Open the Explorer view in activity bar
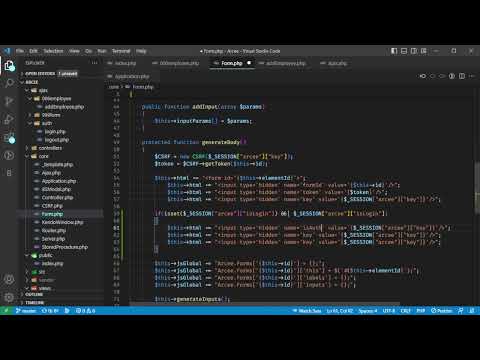 9,65
